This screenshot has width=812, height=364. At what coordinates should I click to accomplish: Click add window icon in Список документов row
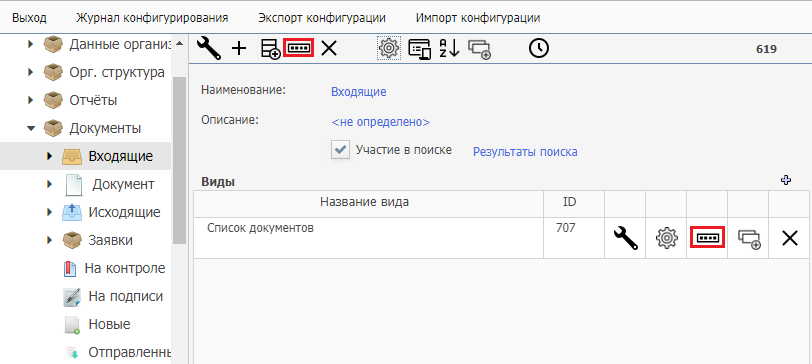tap(748, 239)
